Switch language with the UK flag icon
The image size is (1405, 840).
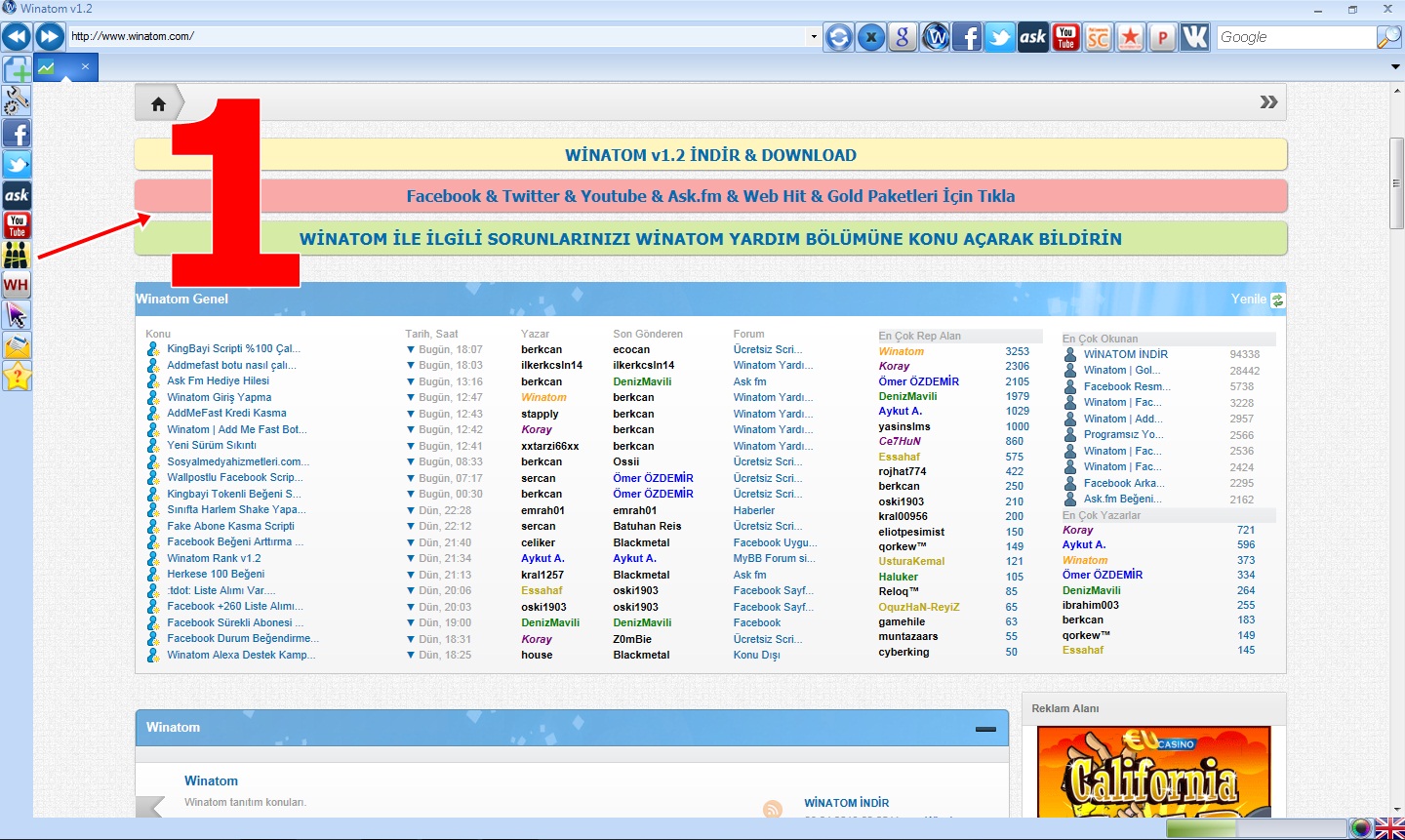pos(1389,828)
